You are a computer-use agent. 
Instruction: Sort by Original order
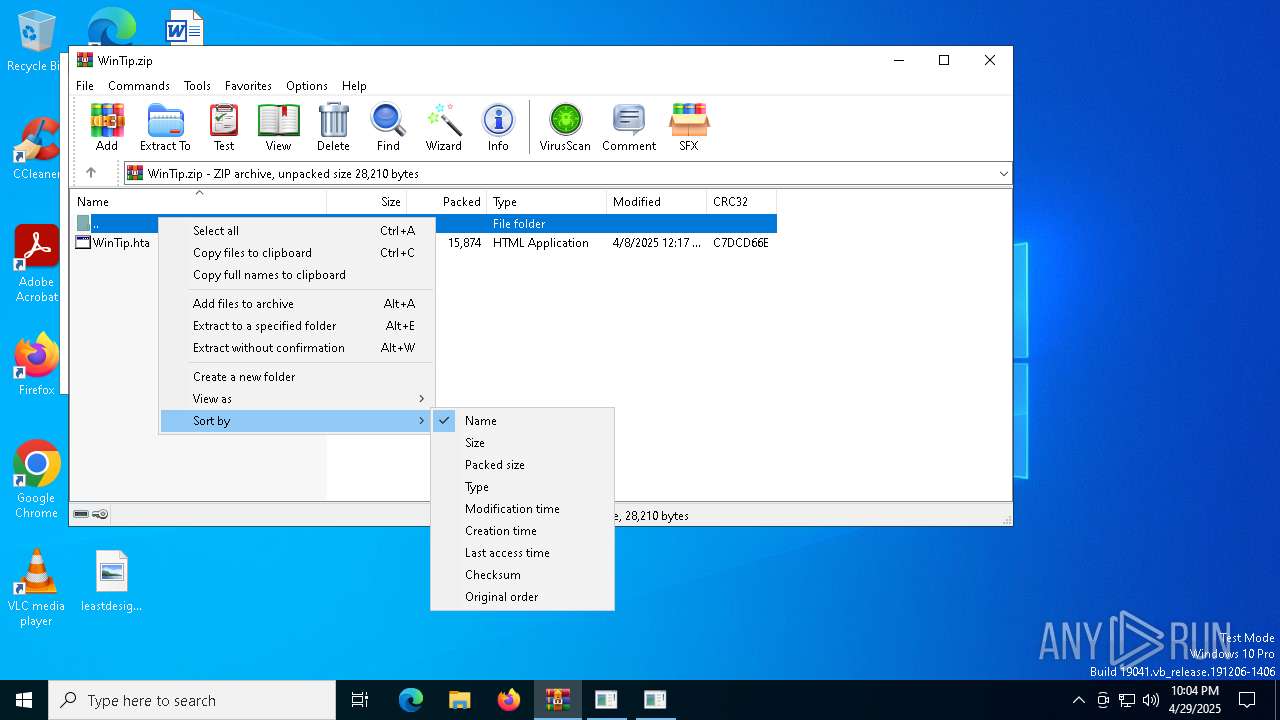pyautogui.click(x=522, y=597)
